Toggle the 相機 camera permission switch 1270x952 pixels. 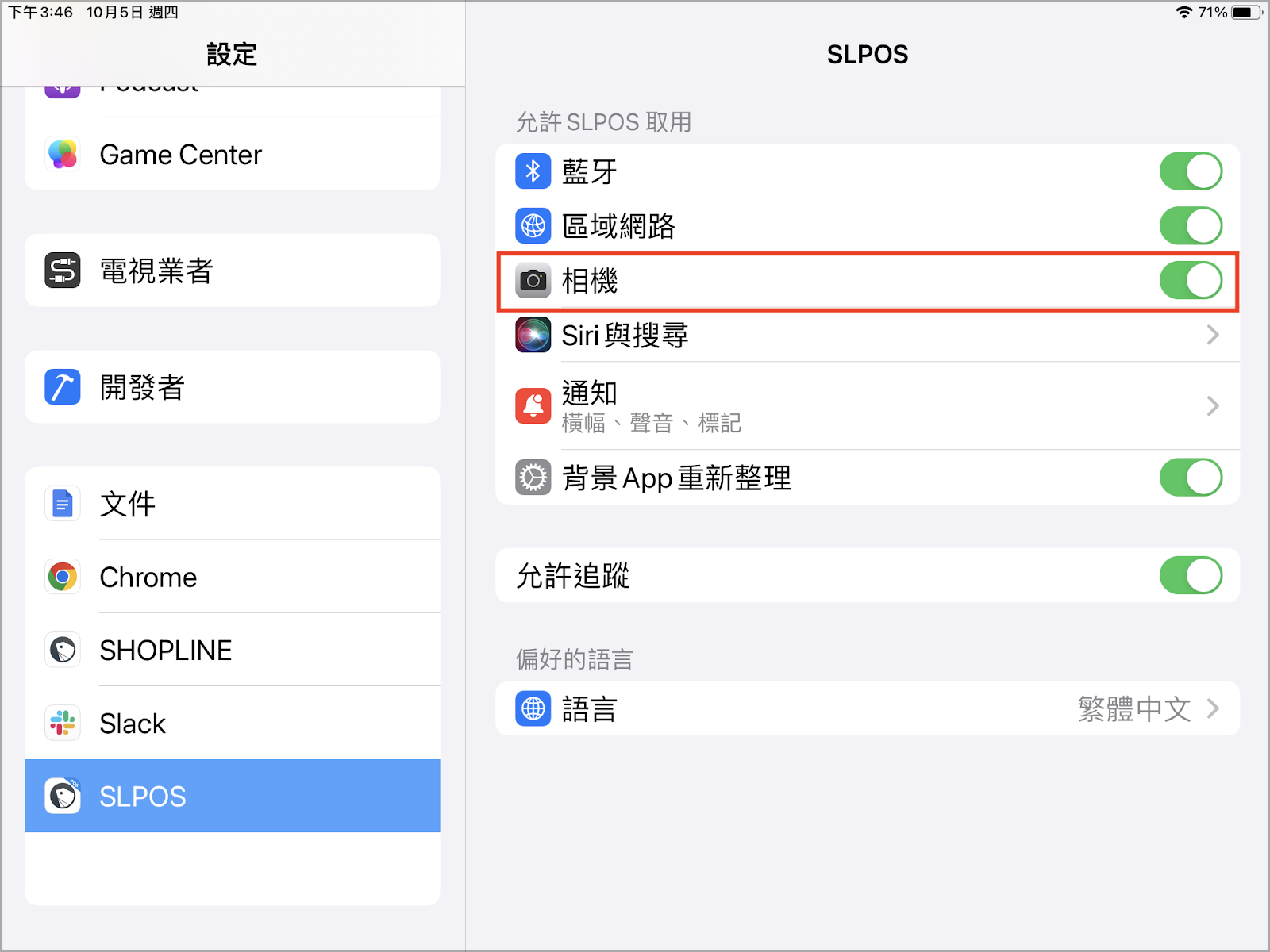(x=1191, y=281)
